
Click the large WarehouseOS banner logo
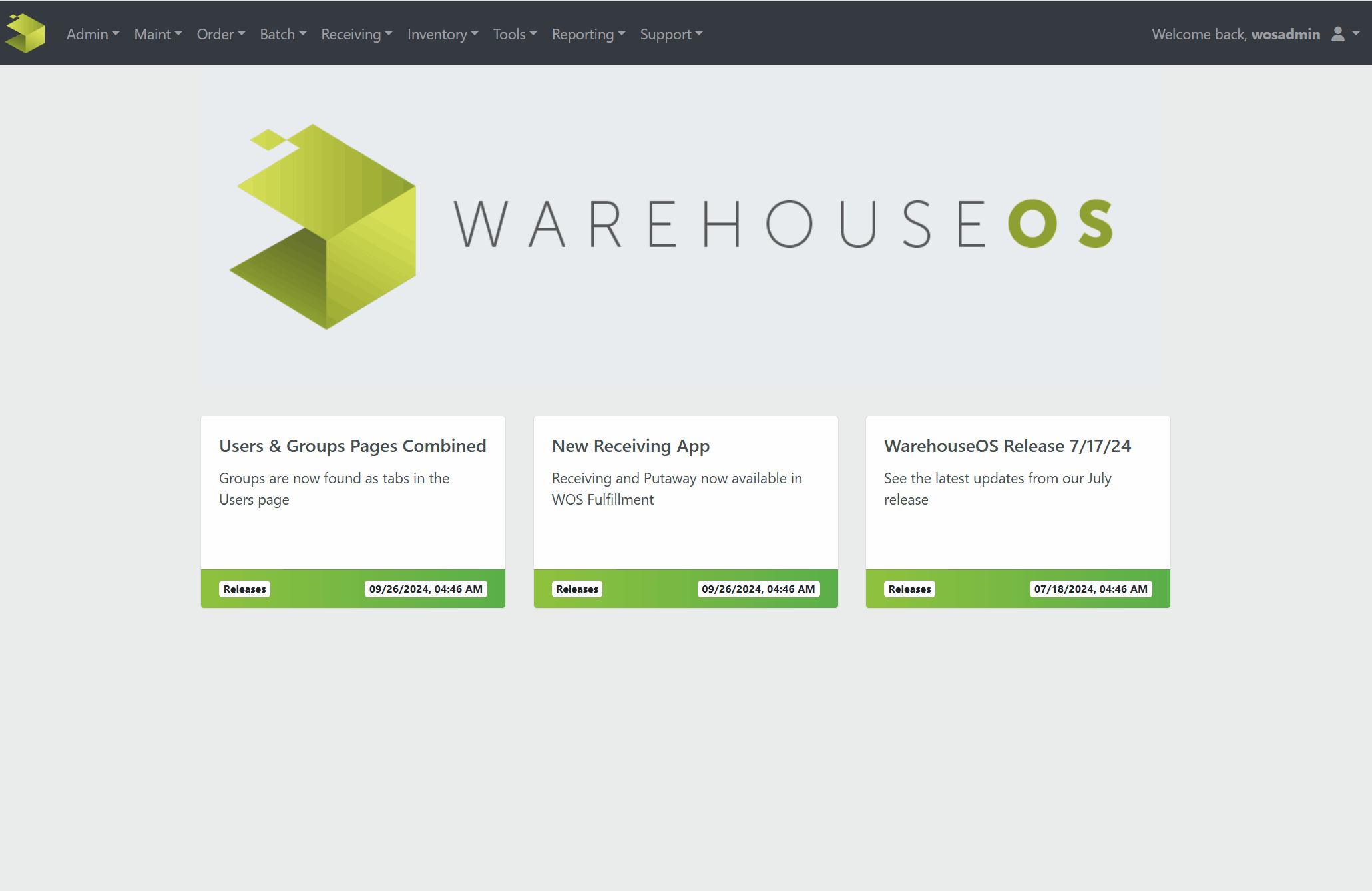[670, 225]
